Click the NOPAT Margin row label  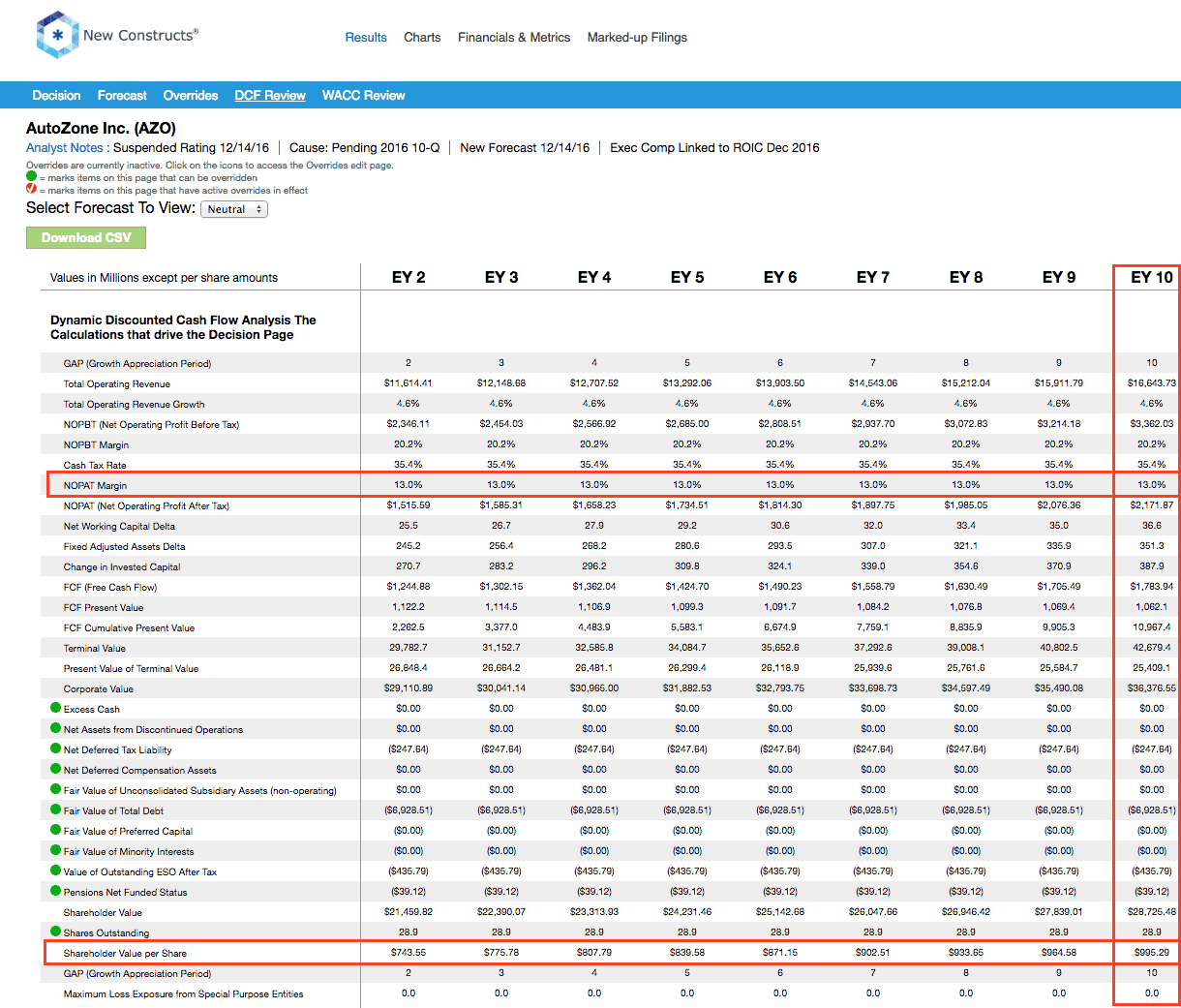click(x=95, y=486)
